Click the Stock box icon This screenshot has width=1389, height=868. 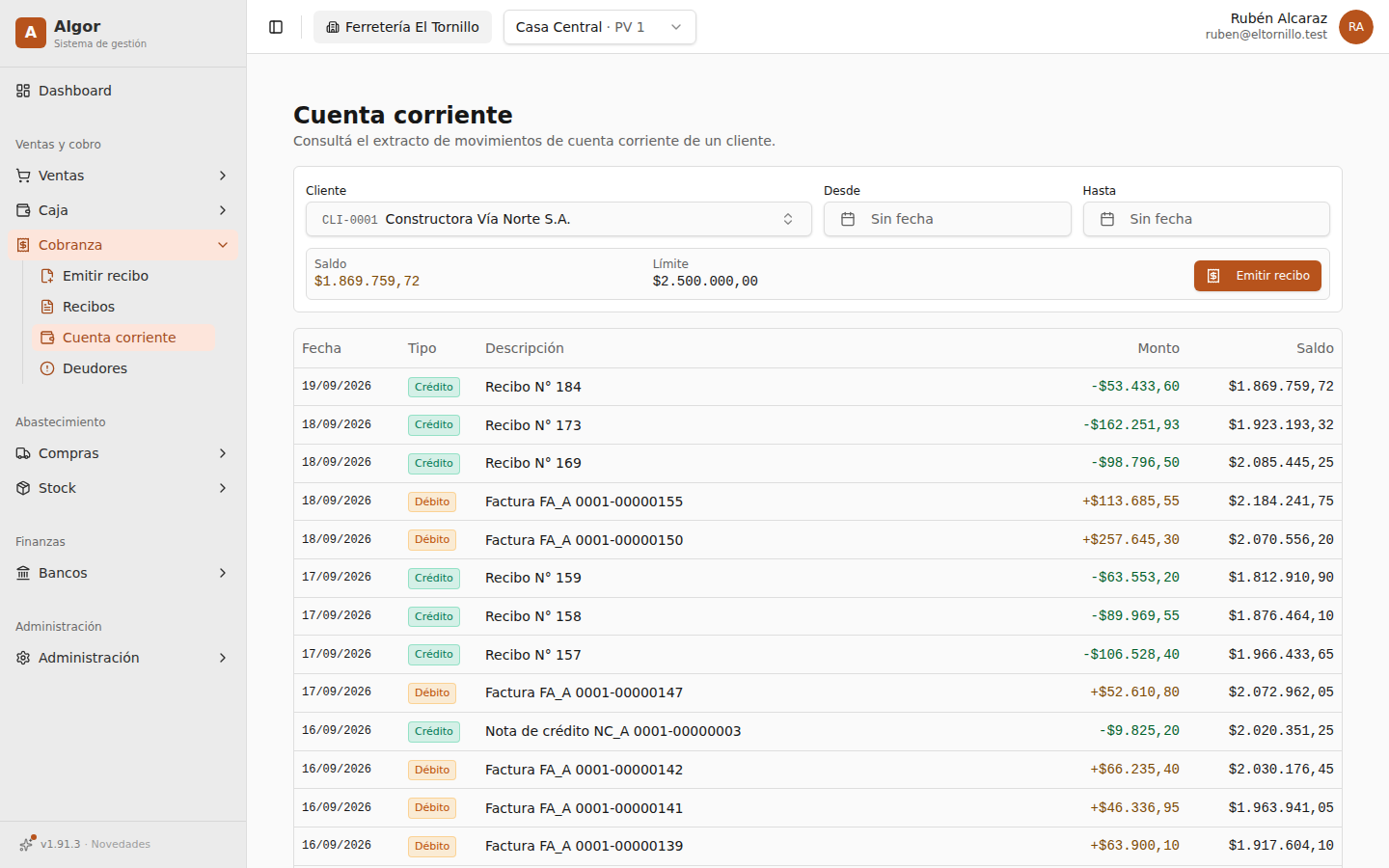[23, 488]
